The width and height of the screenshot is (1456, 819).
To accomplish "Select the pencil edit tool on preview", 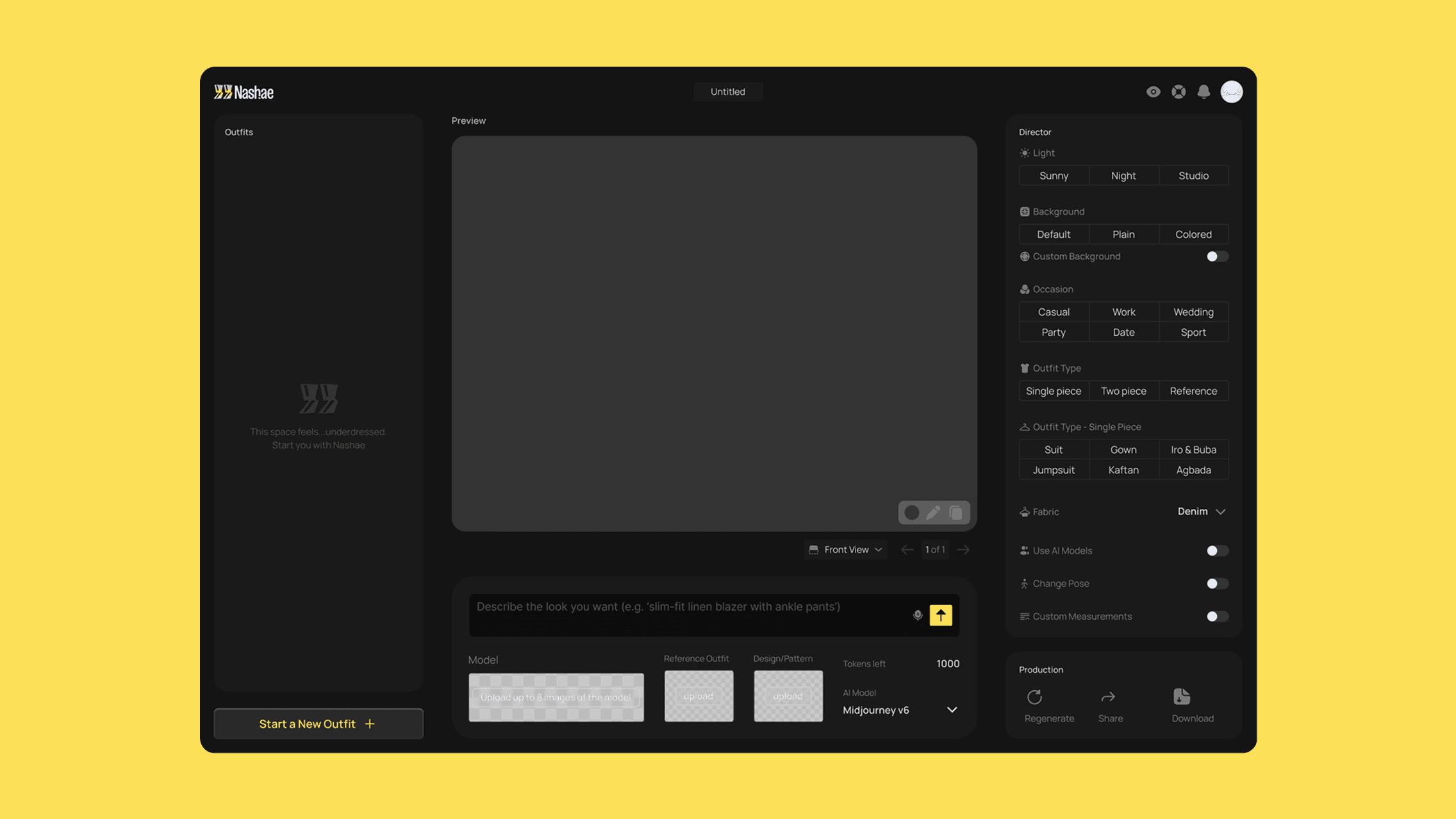I will pyautogui.click(x=934, y=513).
